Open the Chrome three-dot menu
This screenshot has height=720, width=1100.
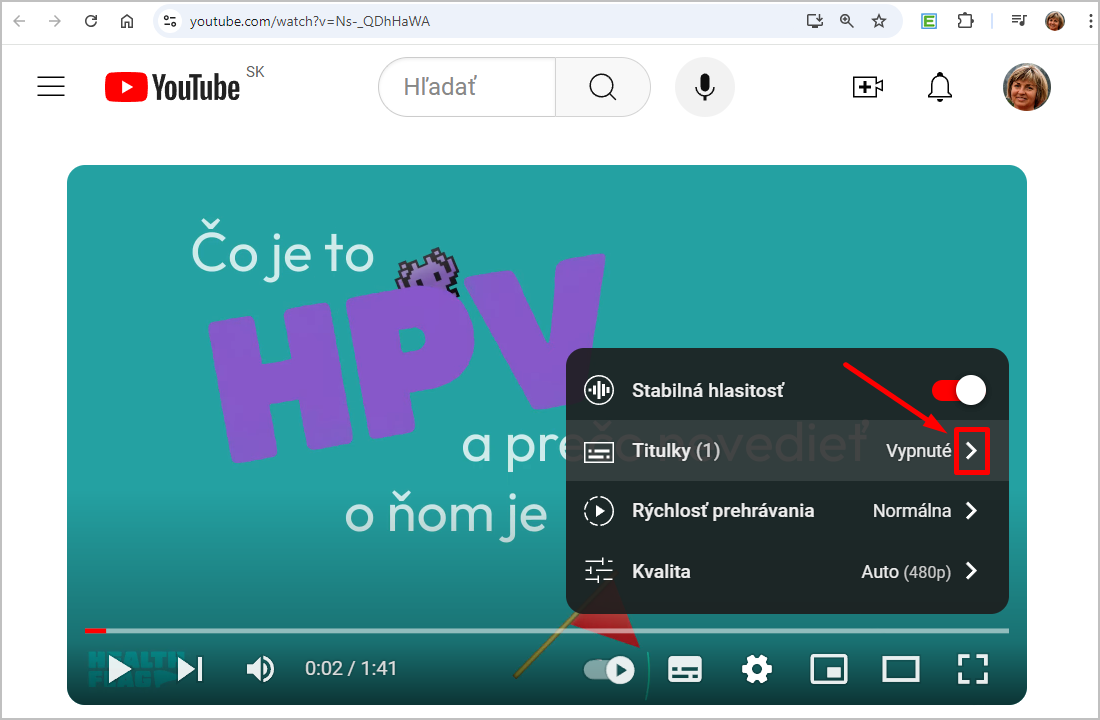click(1090, 21)
